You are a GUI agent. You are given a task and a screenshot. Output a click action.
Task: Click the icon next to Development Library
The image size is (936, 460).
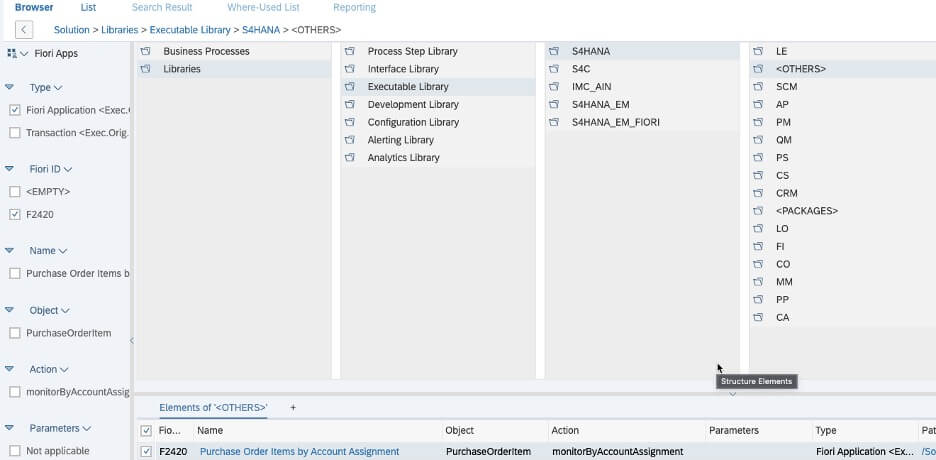350,104
